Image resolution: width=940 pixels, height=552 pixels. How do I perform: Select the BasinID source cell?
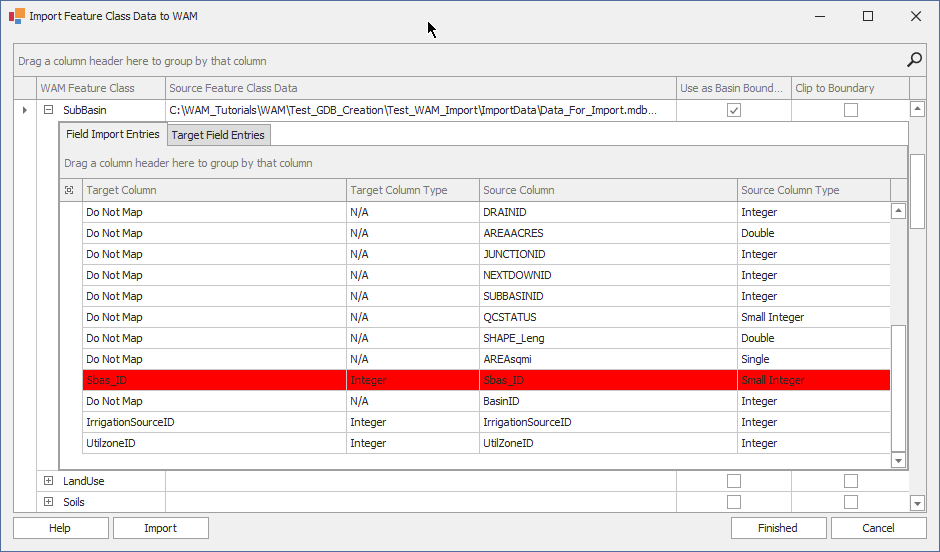pos(608,401)
